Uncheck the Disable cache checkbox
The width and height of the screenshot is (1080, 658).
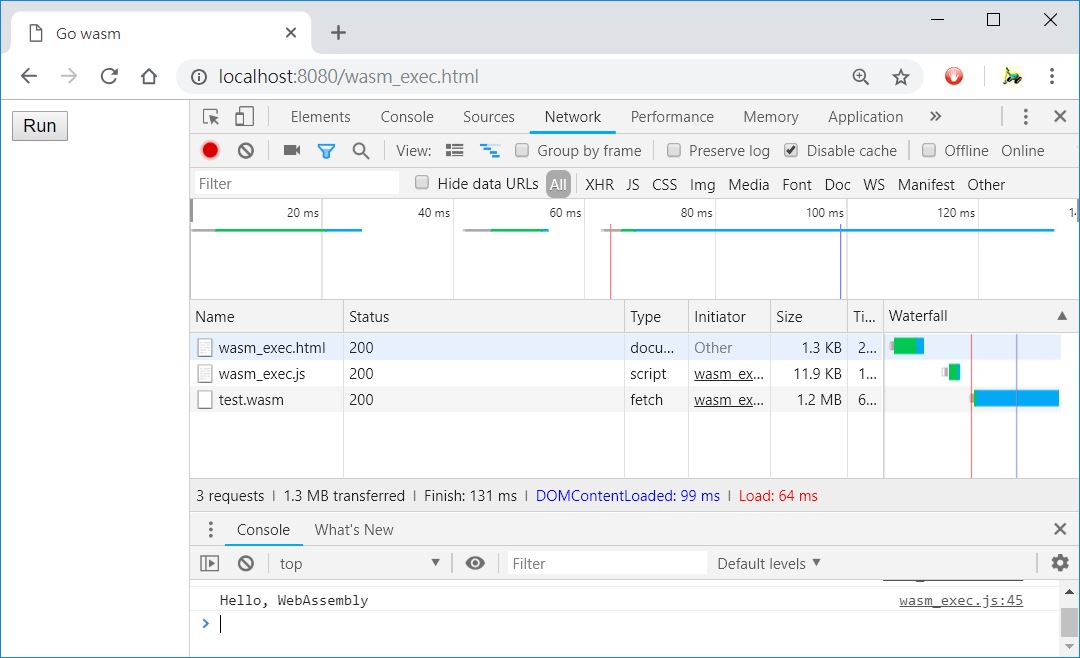pyautogui.click(x=791, y=151)
